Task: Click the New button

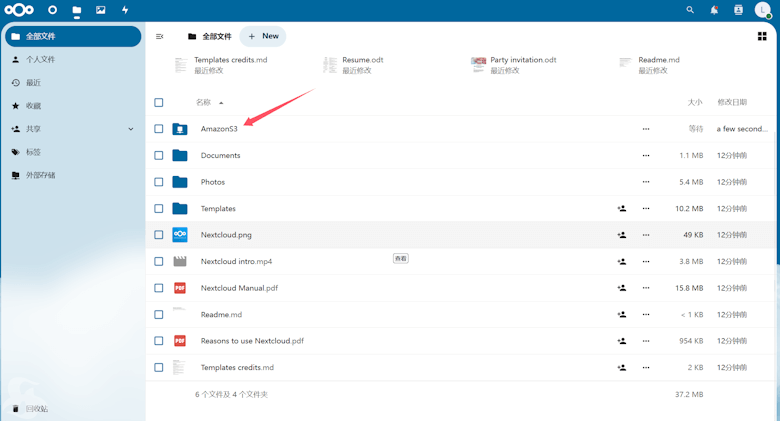Action: pyautogui.click(x=264, y=36)
